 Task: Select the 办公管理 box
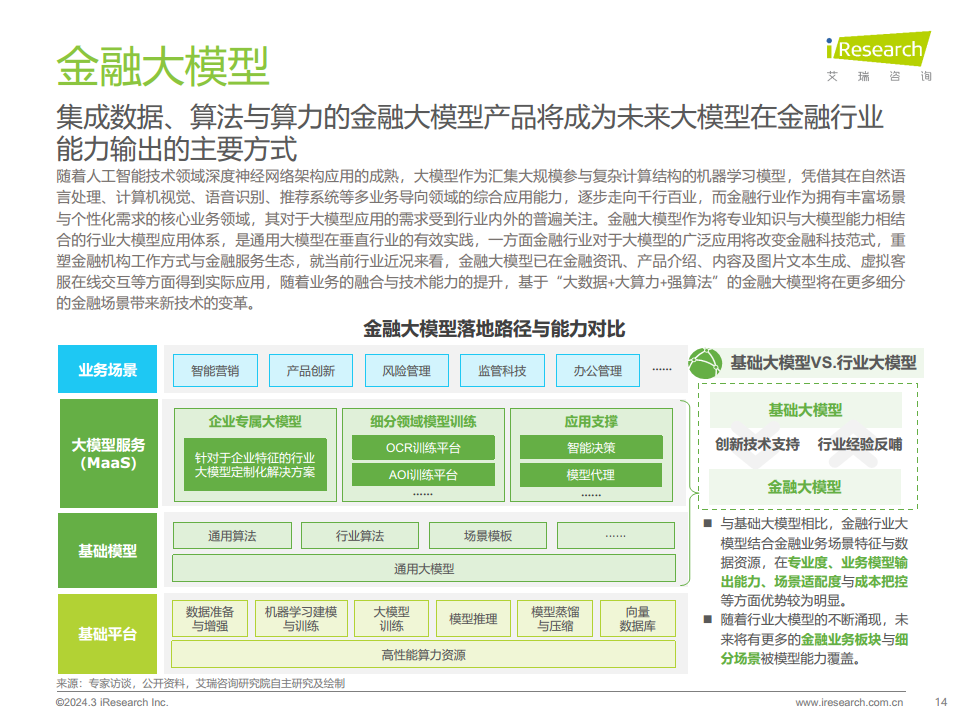coord(597,371)
